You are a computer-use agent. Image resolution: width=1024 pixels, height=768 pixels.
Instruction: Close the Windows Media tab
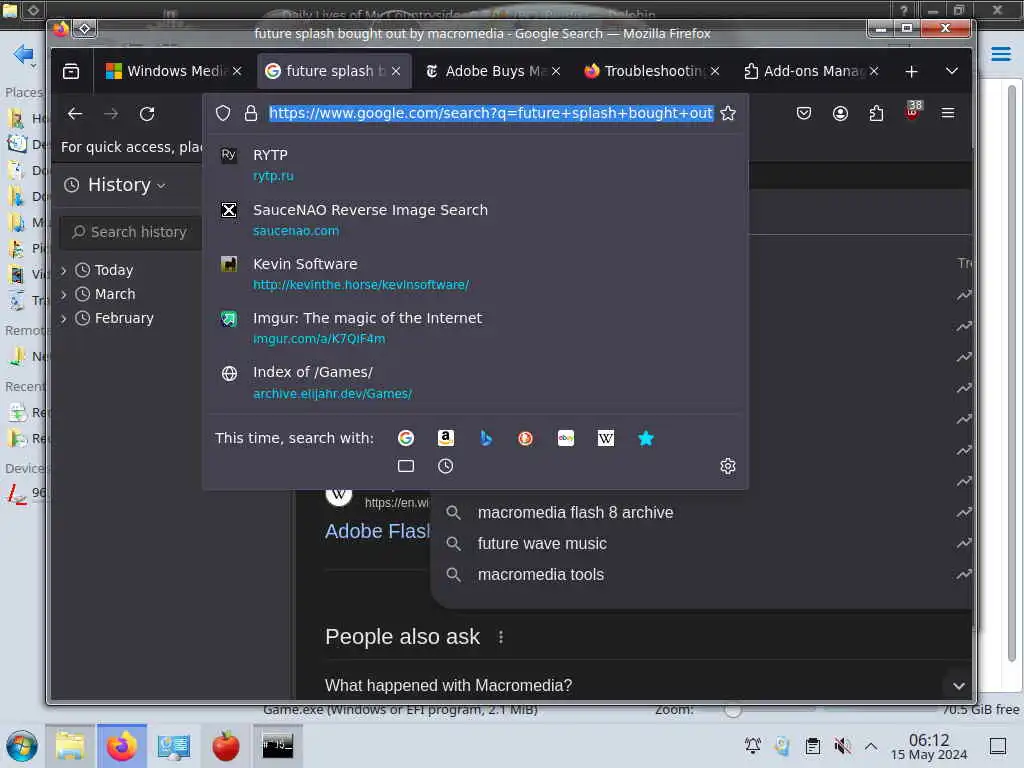click(237, 71)
